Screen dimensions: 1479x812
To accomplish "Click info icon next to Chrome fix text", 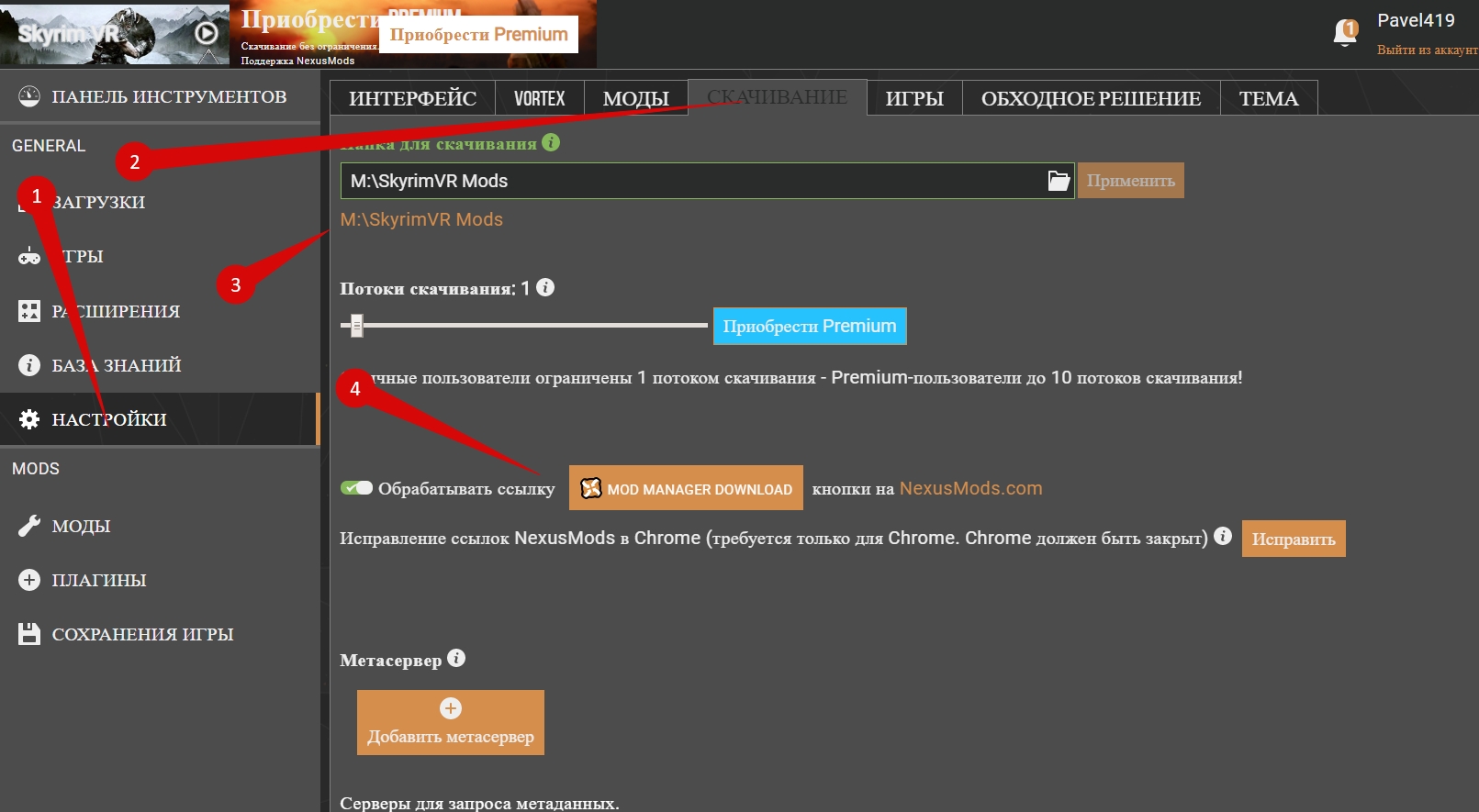I will (x=1223, y=536).
